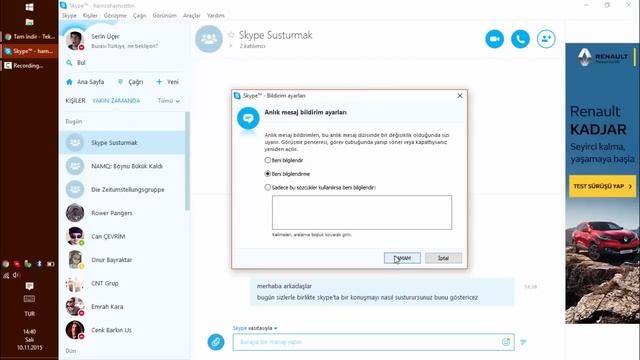Viewport: 640px width, 360px height.
Task: Click the Bul search field
Action: (x=124, y=63)
